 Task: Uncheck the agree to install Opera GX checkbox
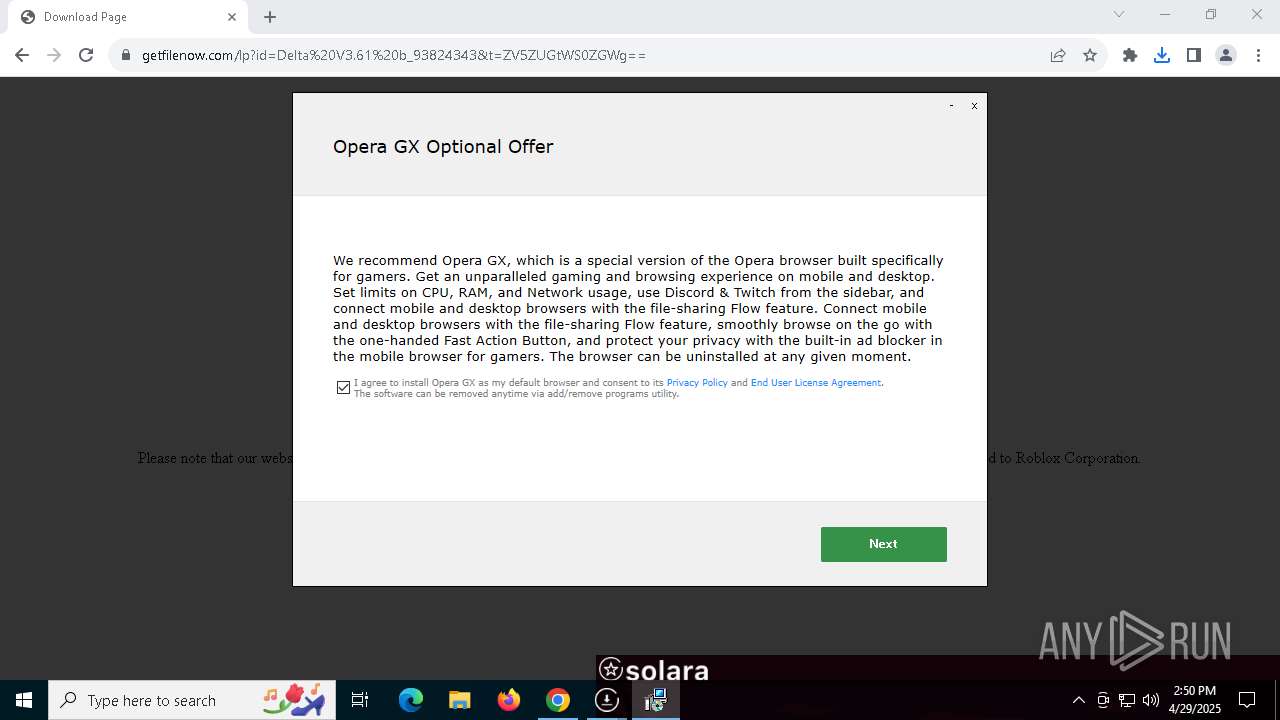[x=343, y=387]
